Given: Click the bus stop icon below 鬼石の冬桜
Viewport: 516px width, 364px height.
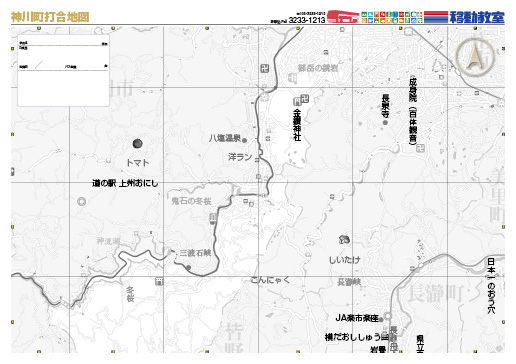Looking at the screenshot, I should point(213,218).
